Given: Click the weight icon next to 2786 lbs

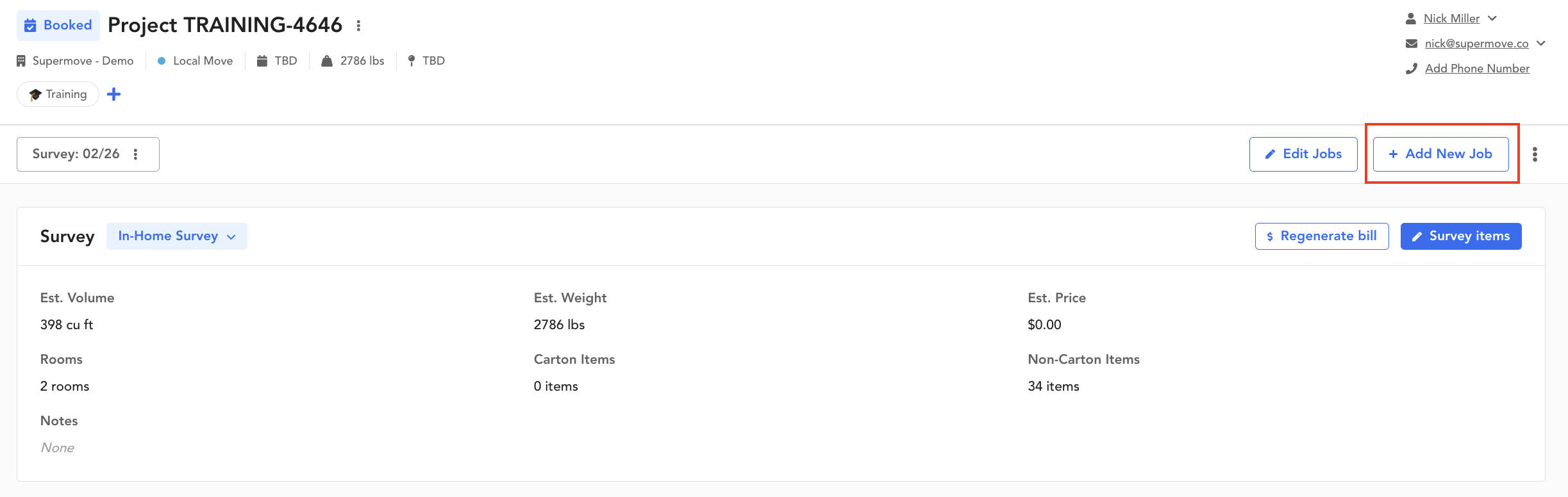Looking at the screenshot, I should 327,61.
